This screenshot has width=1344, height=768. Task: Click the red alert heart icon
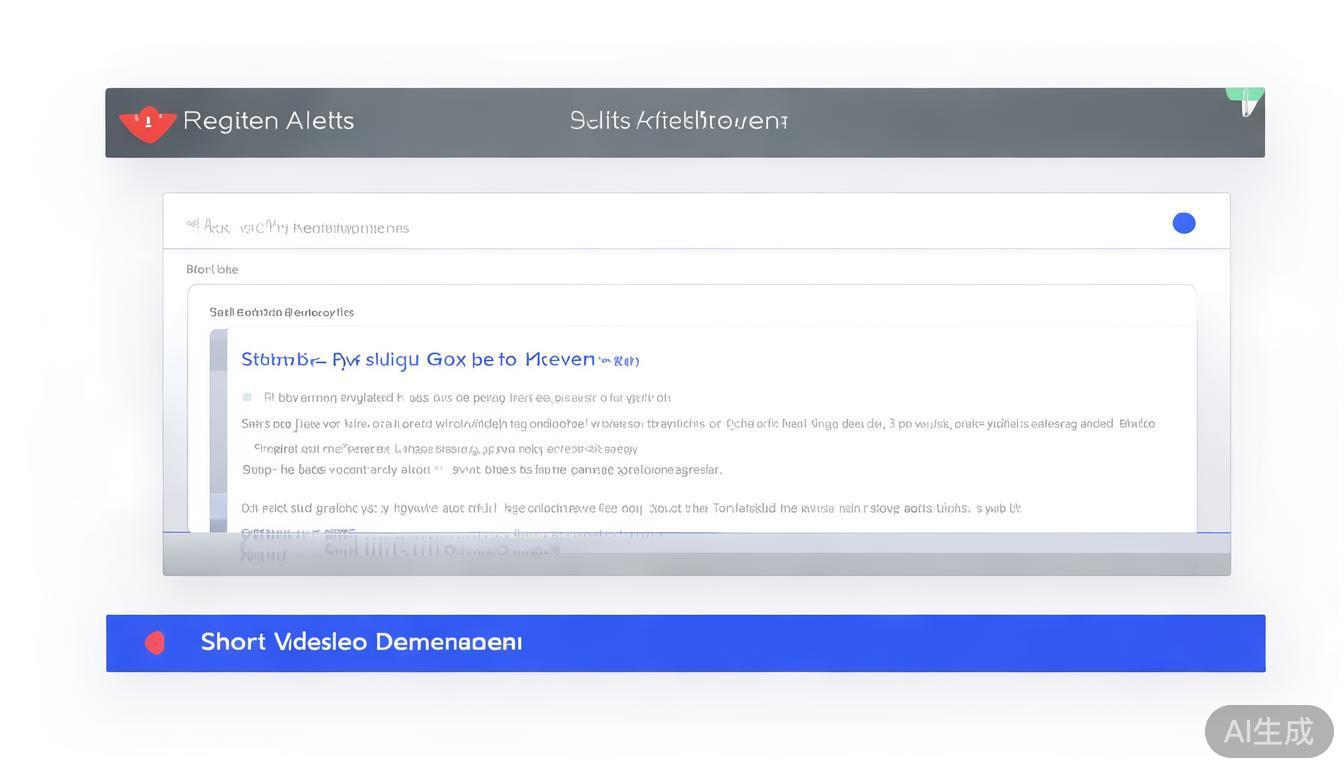[148, 123]
